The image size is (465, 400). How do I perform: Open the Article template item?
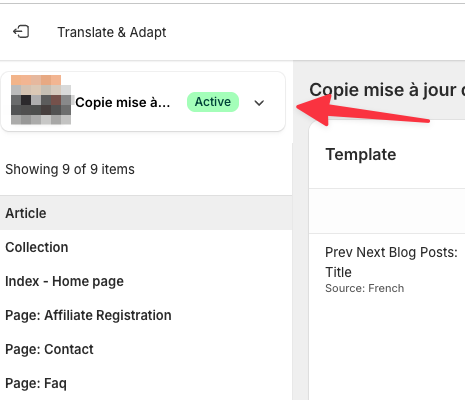coord(146,213)
